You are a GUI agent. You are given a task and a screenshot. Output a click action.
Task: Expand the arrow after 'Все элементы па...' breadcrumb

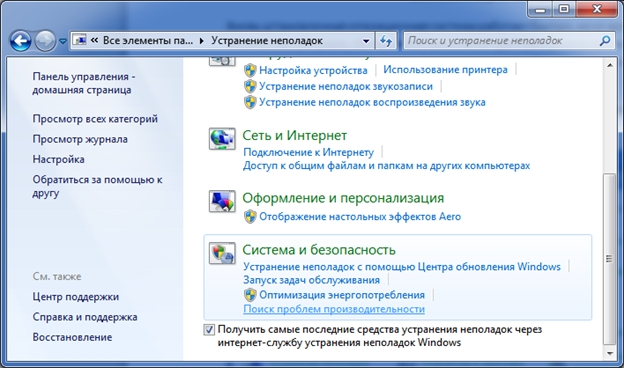202,41
